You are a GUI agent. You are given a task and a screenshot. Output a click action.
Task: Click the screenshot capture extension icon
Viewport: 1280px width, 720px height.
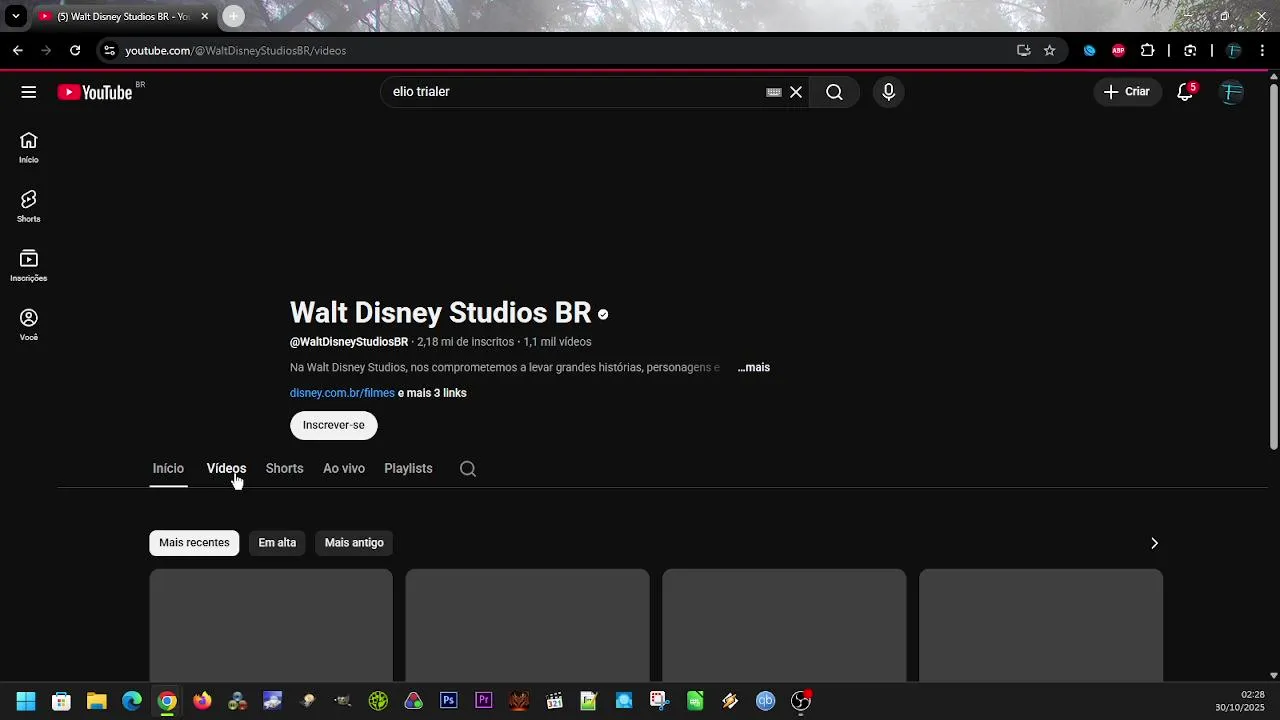click(x=1190, y=50)
